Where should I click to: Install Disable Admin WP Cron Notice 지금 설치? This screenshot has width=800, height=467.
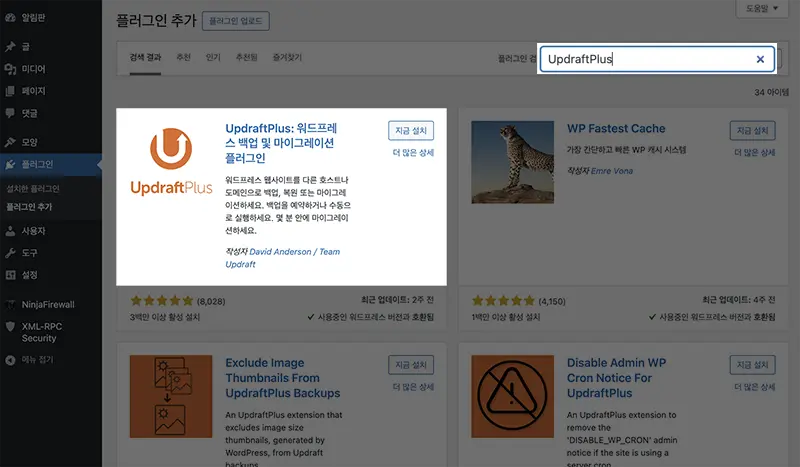point(753,365)
